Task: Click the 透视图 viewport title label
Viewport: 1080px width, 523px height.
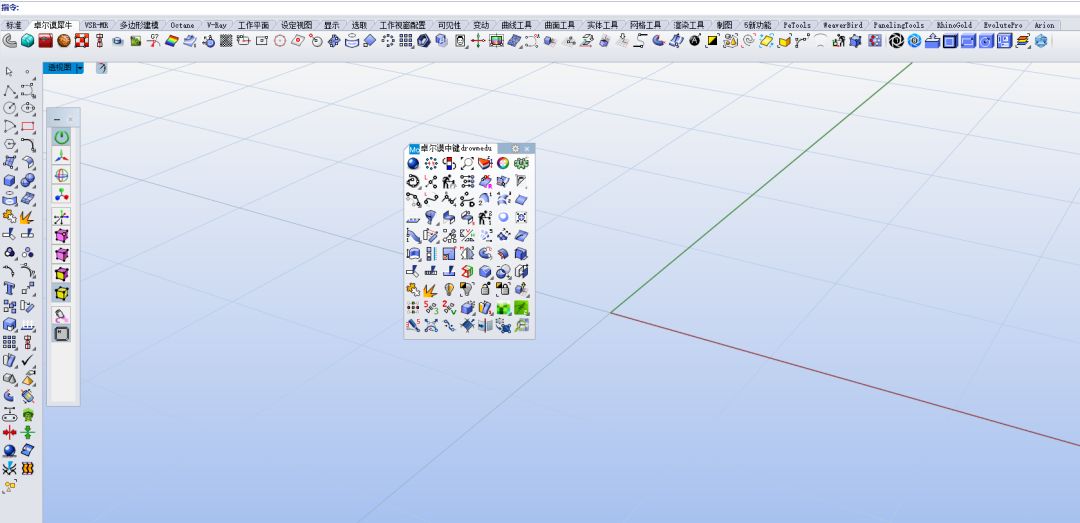Action: [x=61, y=68]
